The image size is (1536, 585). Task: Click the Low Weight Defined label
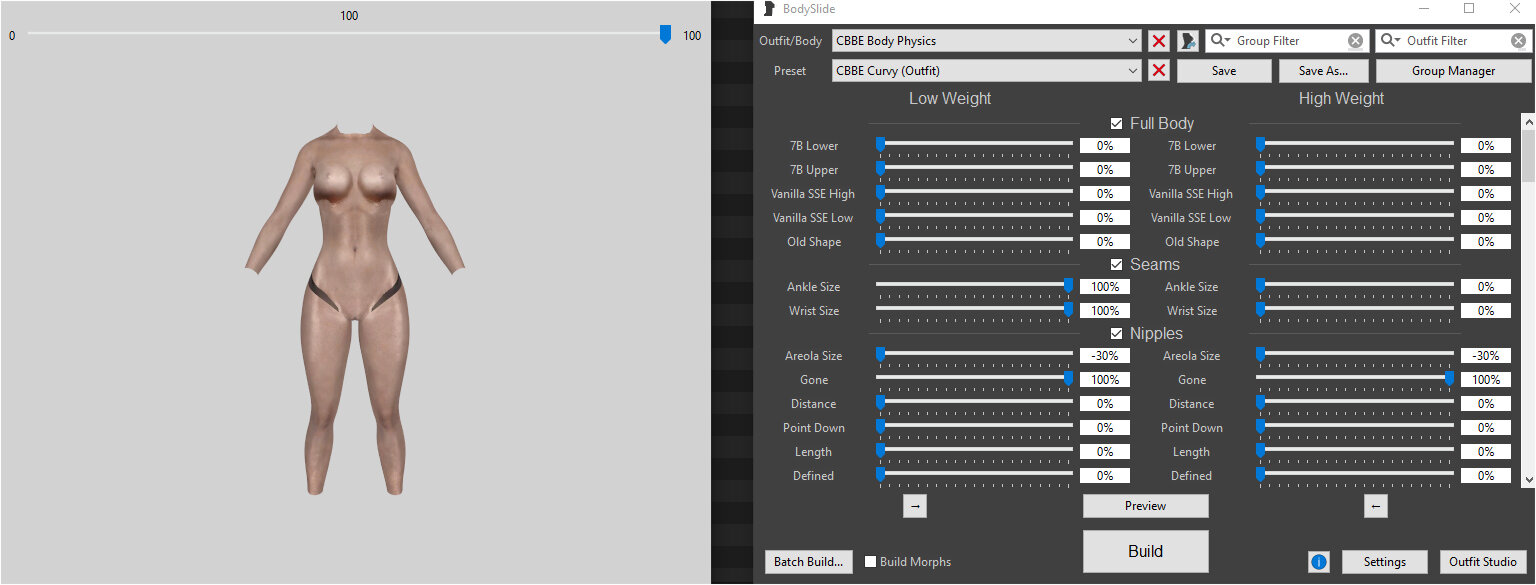tap(813, 476)
